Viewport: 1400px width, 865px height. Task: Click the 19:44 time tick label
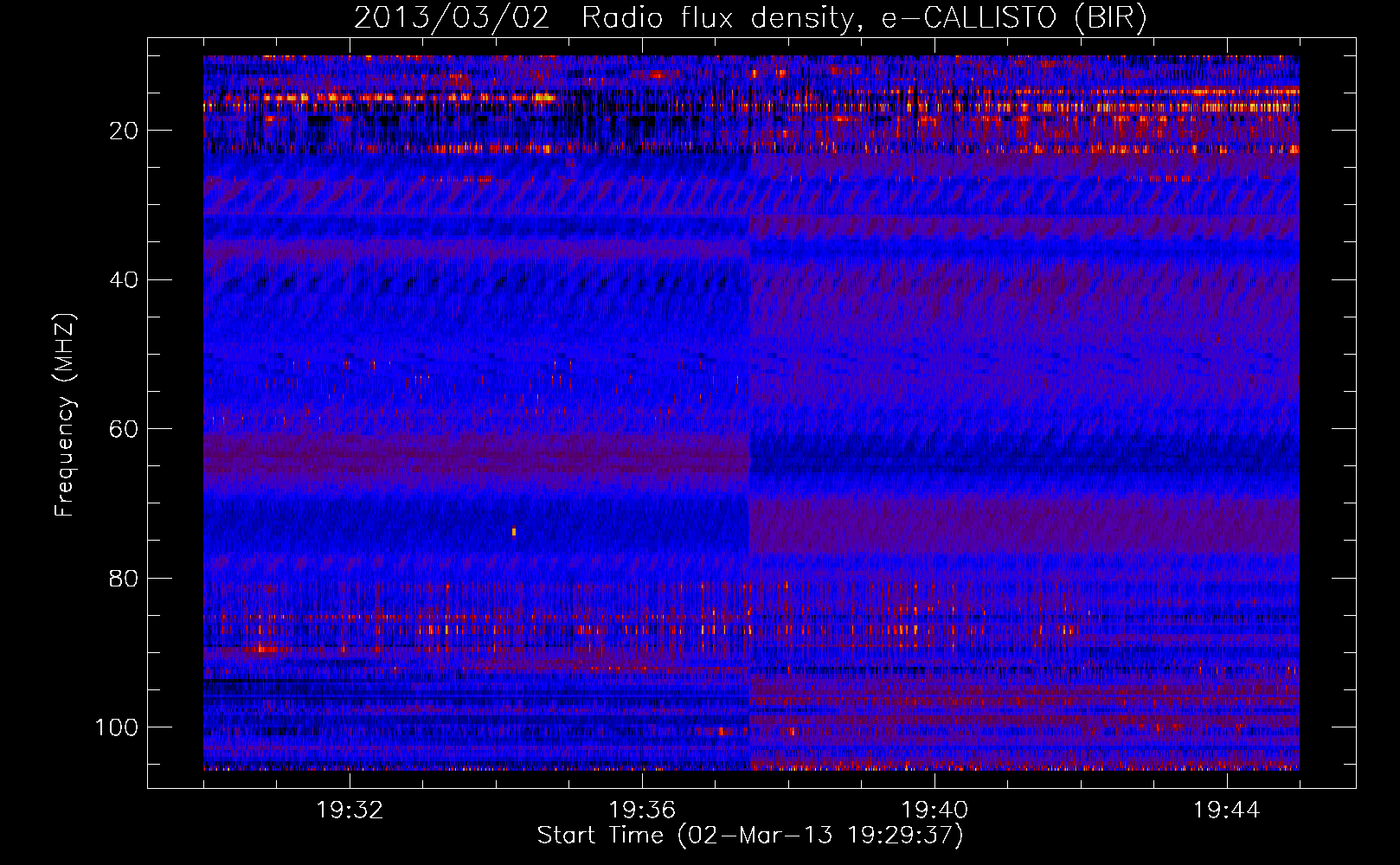click(x=1226, y=811)
